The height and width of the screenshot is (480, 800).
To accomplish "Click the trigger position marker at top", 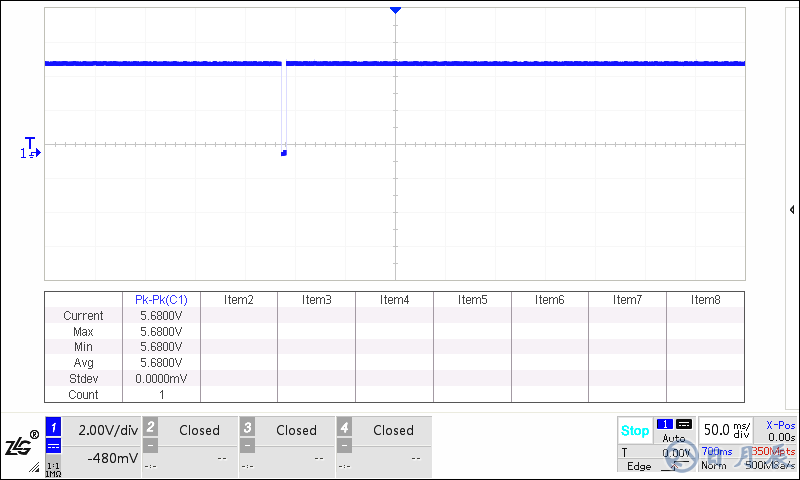I will (395, 9).
